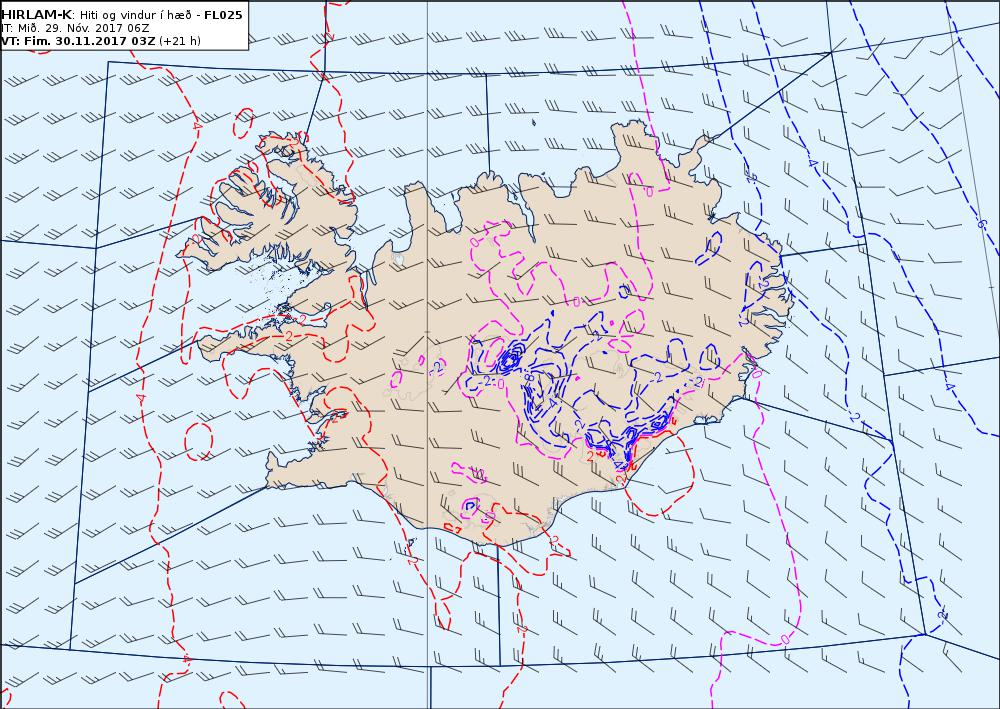The width and height of the screenshot is (1000, 709).
Task: Click the "(+21 h)" forecast offset text
Action: click(x=180, y=41)
